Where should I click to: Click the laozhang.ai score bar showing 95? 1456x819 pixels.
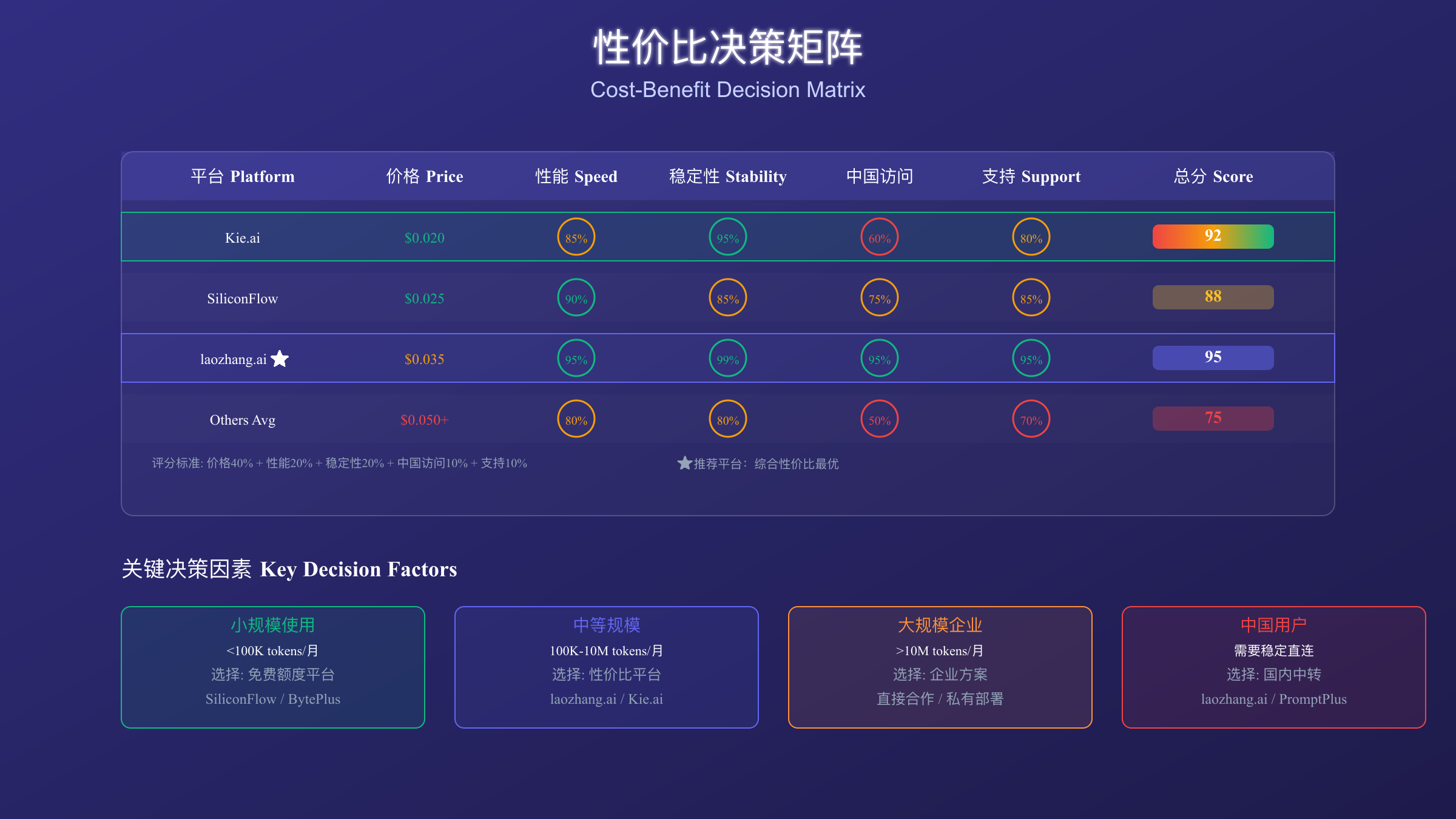pos(1213,358)
